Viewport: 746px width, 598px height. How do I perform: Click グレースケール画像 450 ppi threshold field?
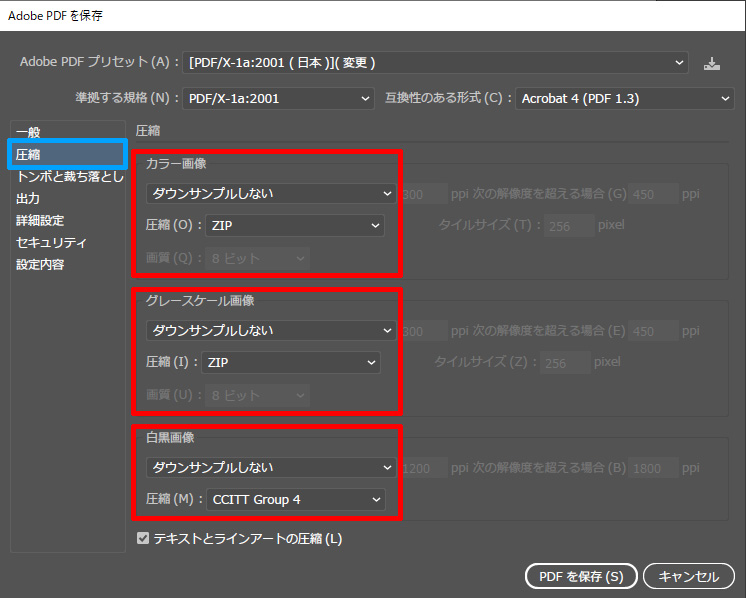[x=653, y=331]
